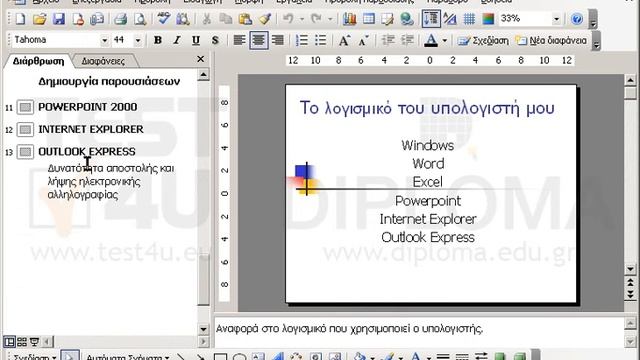The image size is (640, 360).
Task: Insert a chart from the toolbar
Action: [x=349, y=19]
